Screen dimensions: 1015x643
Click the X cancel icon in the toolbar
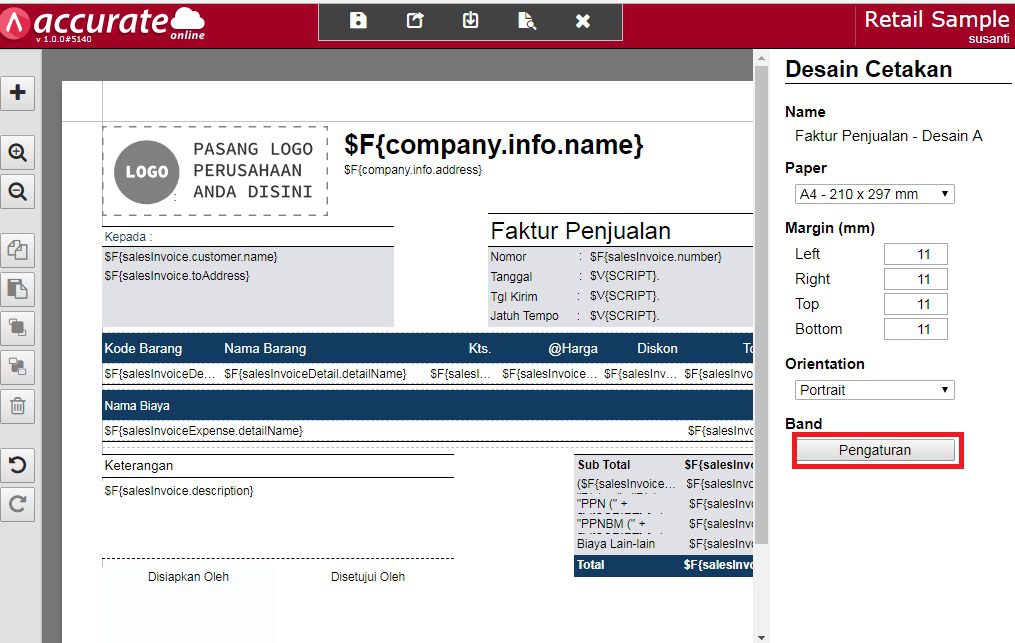click(583, 20)
